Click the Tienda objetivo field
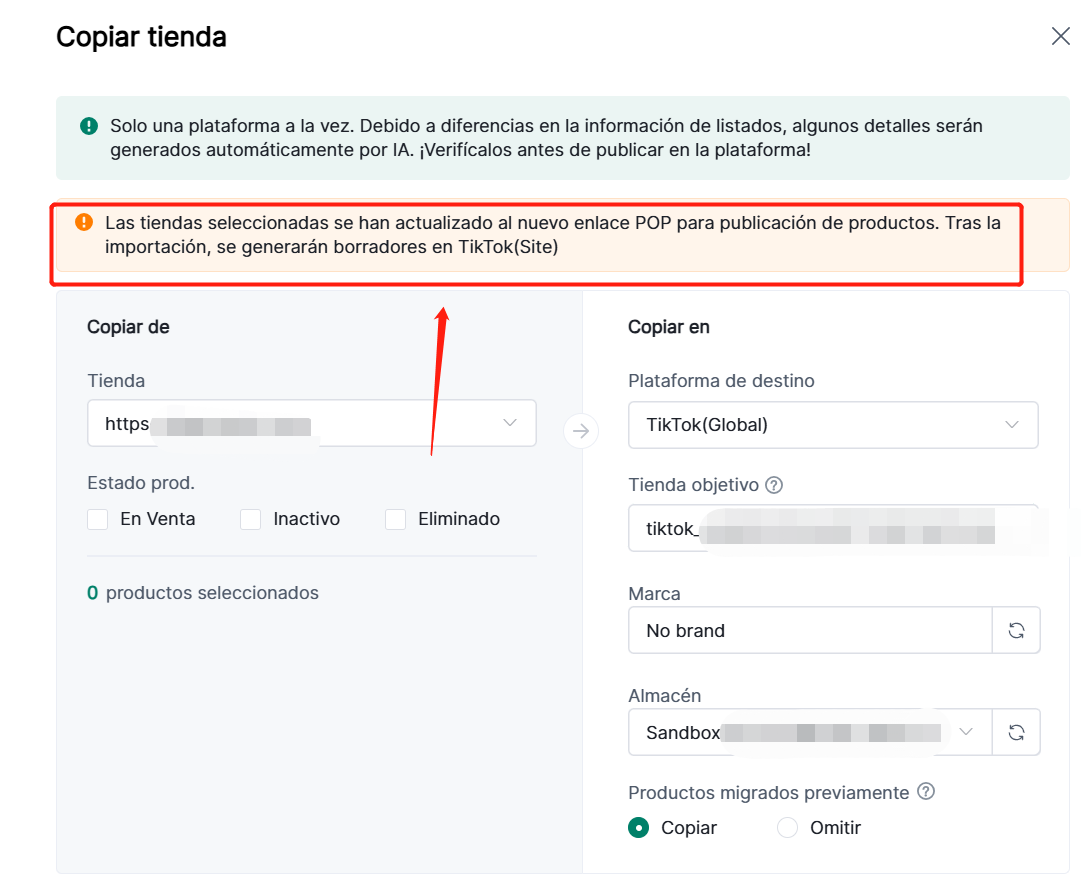 coord(832,529)
